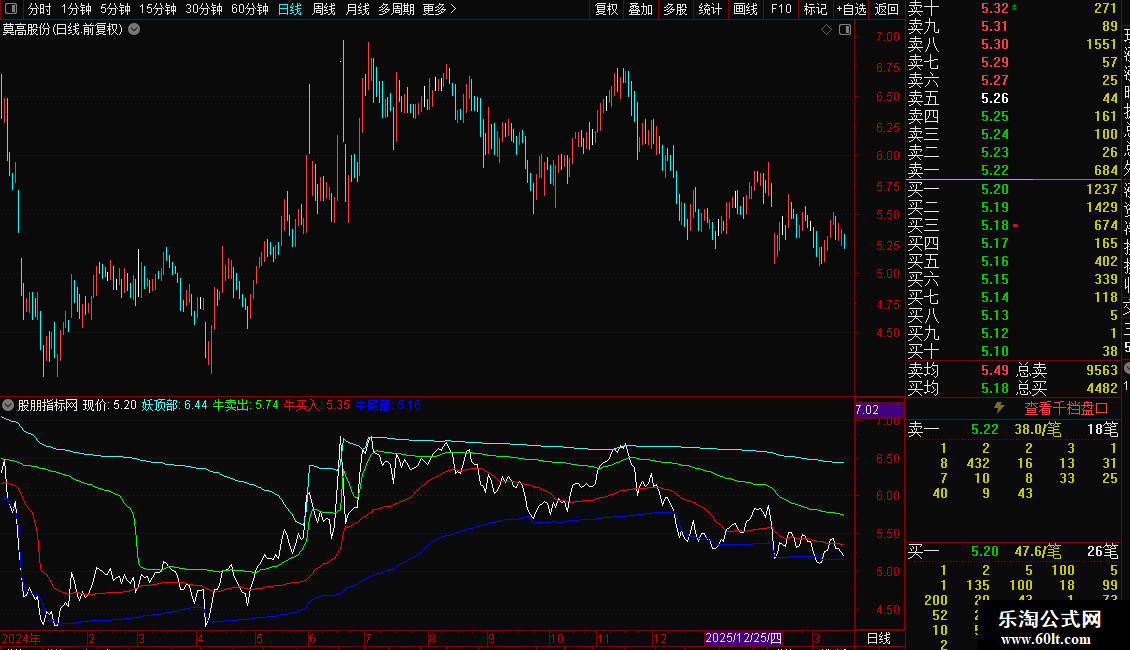Select the 卖五 5.26 order row
This screenshot has height=650, width=1130.
(x=1013, y=99)
